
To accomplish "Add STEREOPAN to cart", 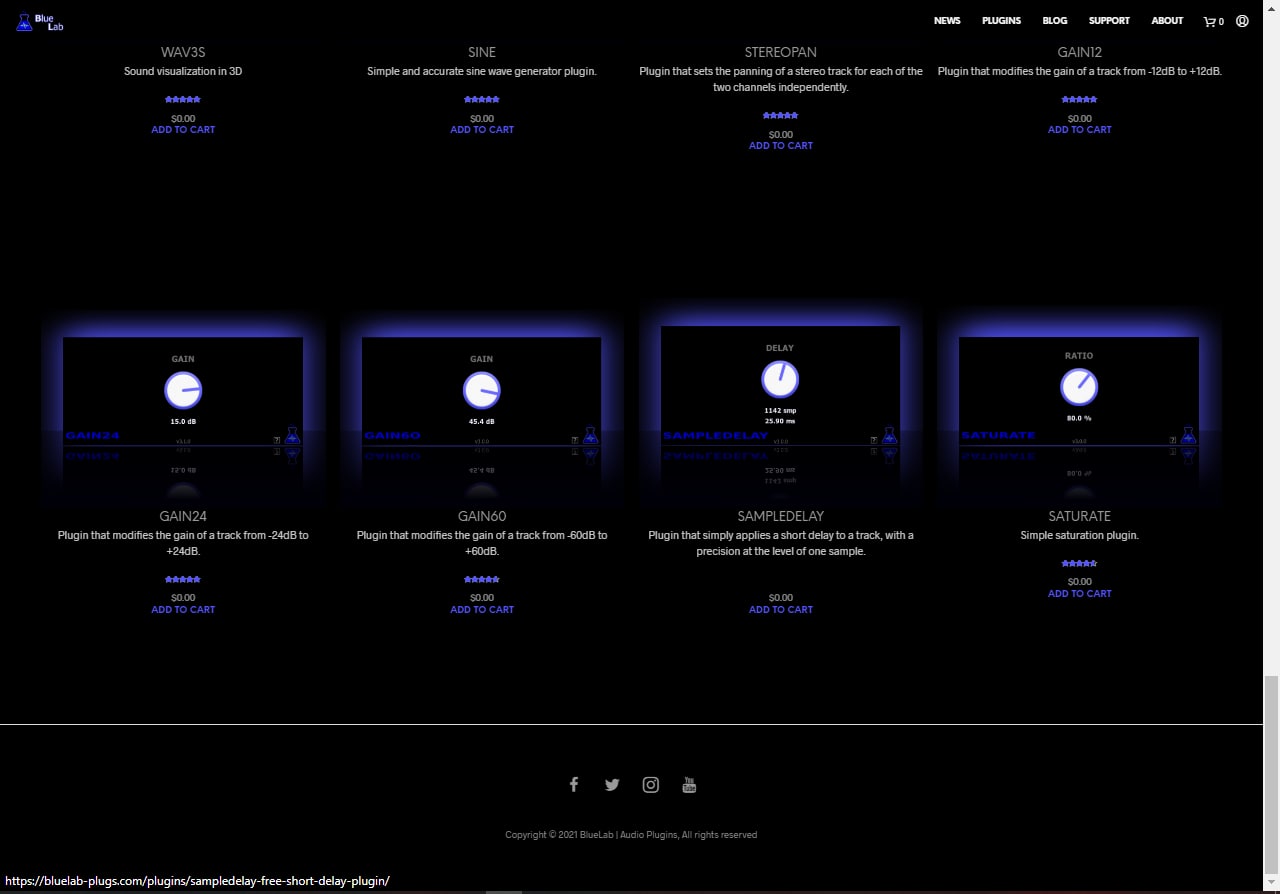I will click(781, 146).
